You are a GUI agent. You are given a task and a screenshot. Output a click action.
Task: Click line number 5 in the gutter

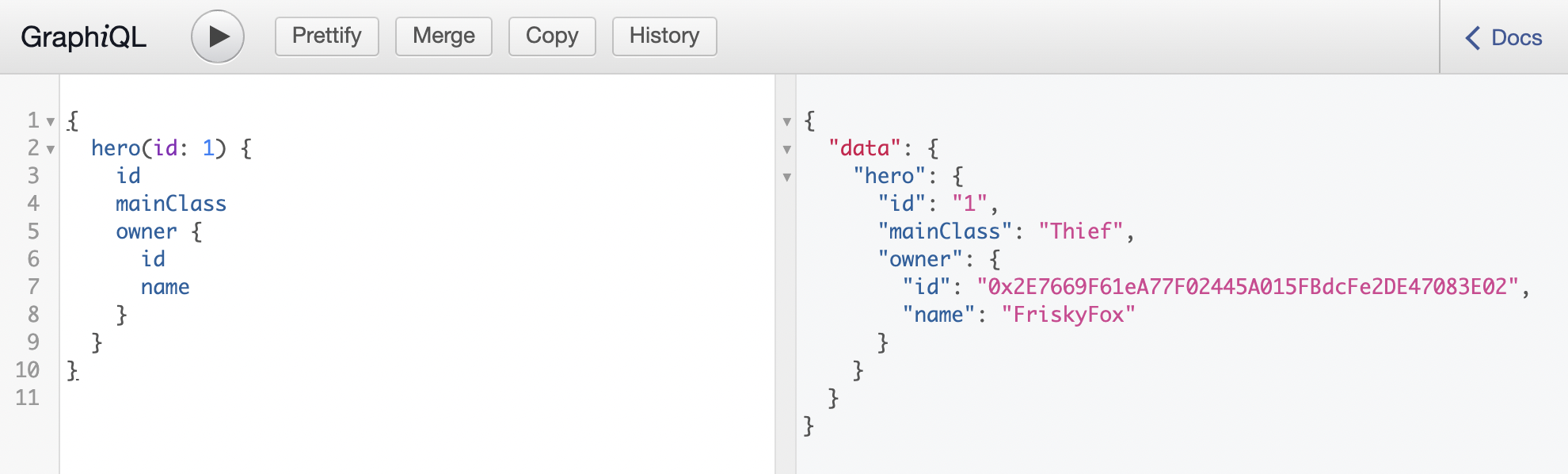(x=33, y=231)
